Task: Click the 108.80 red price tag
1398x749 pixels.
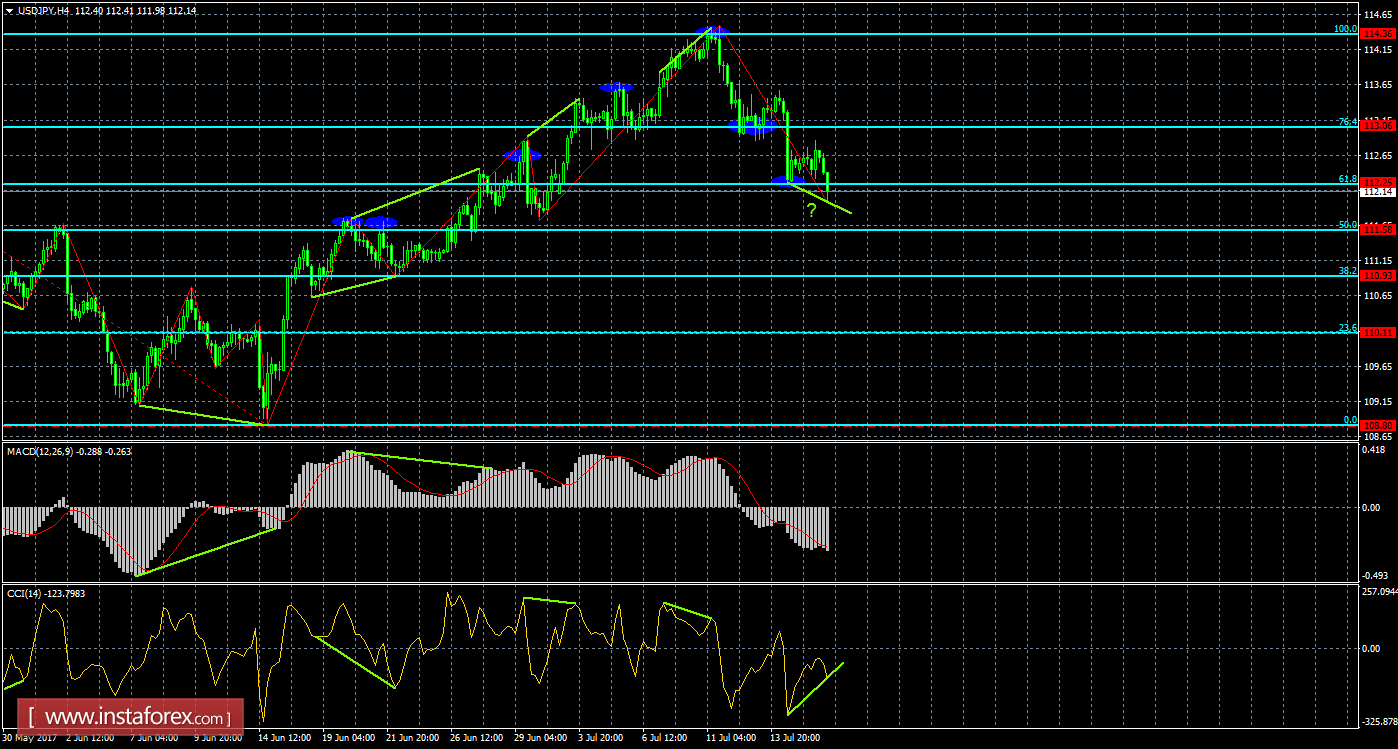Action: tap(1379, 425)
